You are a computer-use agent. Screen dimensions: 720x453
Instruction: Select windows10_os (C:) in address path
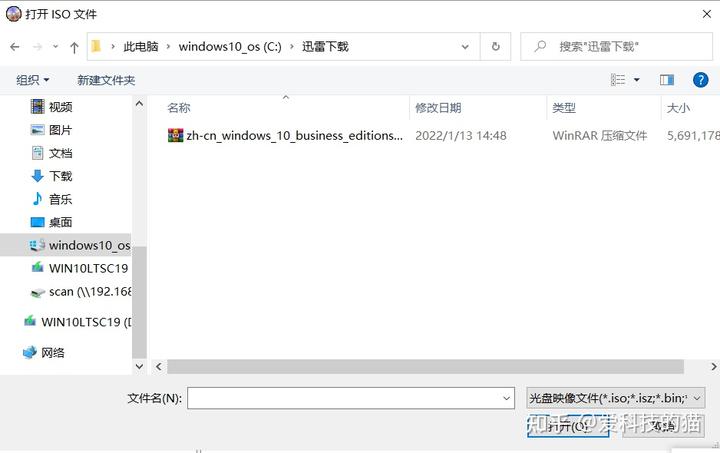pyautogui.click(x=230, y=46)
